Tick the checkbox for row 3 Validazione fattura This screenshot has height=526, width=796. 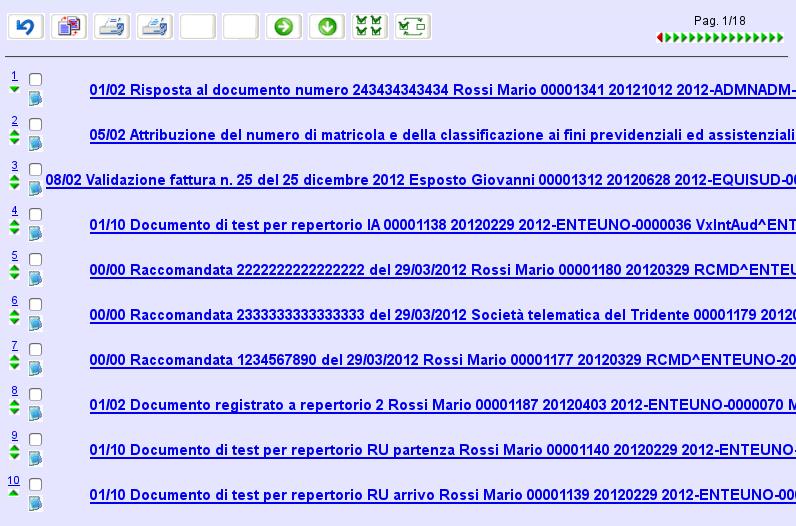point(35,169)
